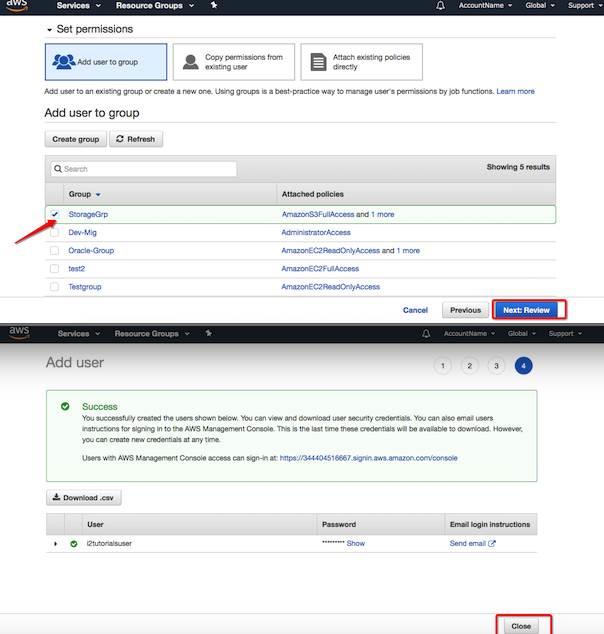Go to step 2 in wizard progress
The height and width of the screenshot is (634, 604).
pyautogui.click(x=469, y=366)
